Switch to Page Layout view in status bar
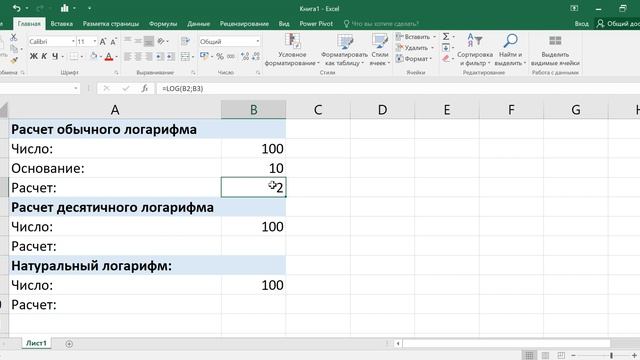Image resolution: width=640 pixels, height=360 pixels. [x=545, y=356]
